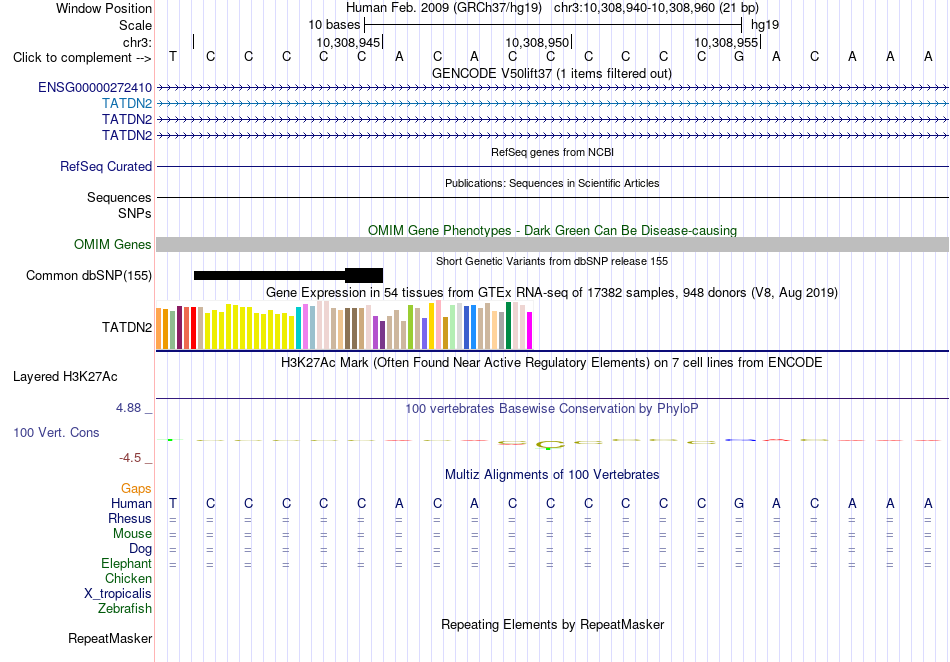Click the hg19 text beside the scale bar
Screen dimensions: 950x662
[765, 25]
